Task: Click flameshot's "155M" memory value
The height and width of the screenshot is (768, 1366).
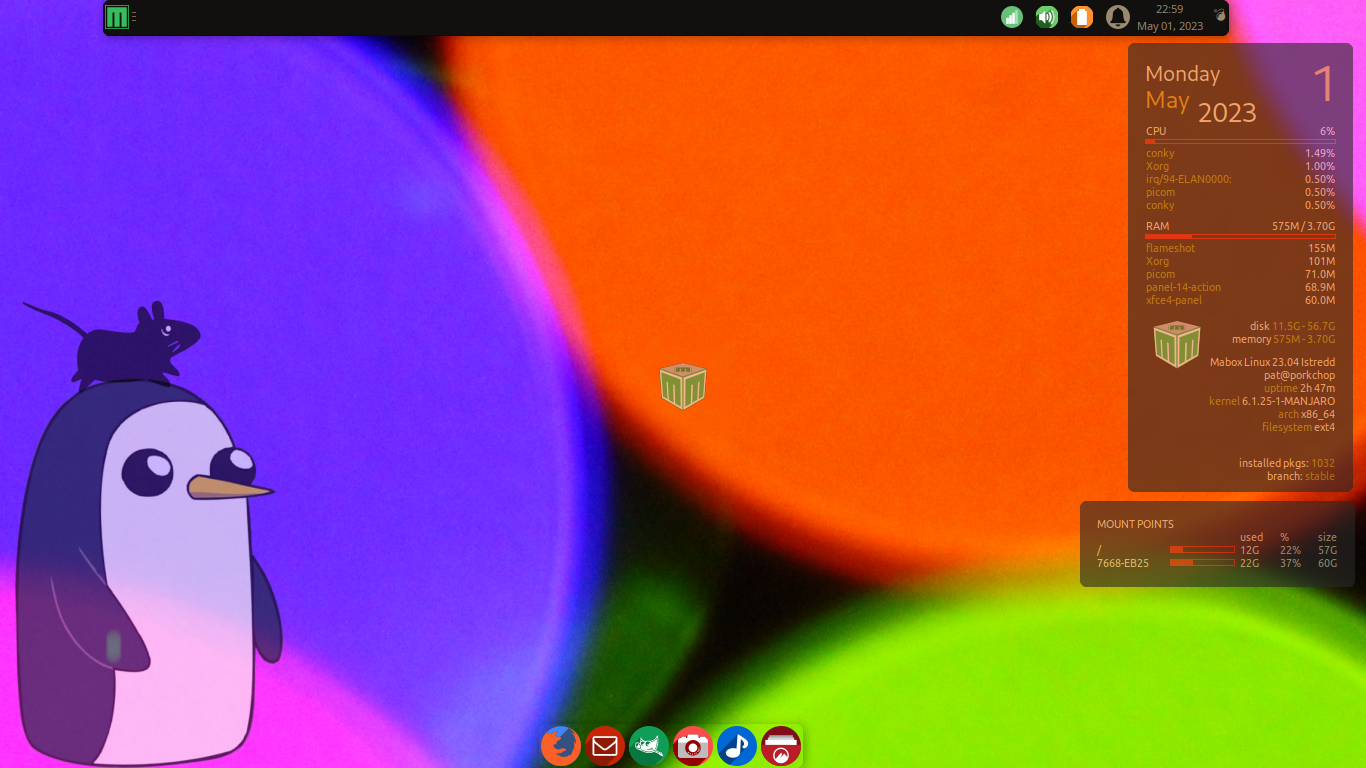Action: [x=1321, y=248]
